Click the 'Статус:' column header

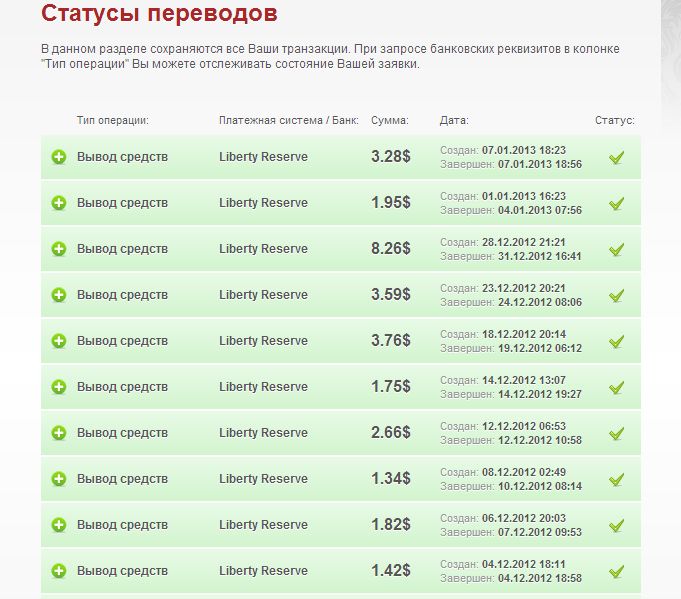coord(615,120)
